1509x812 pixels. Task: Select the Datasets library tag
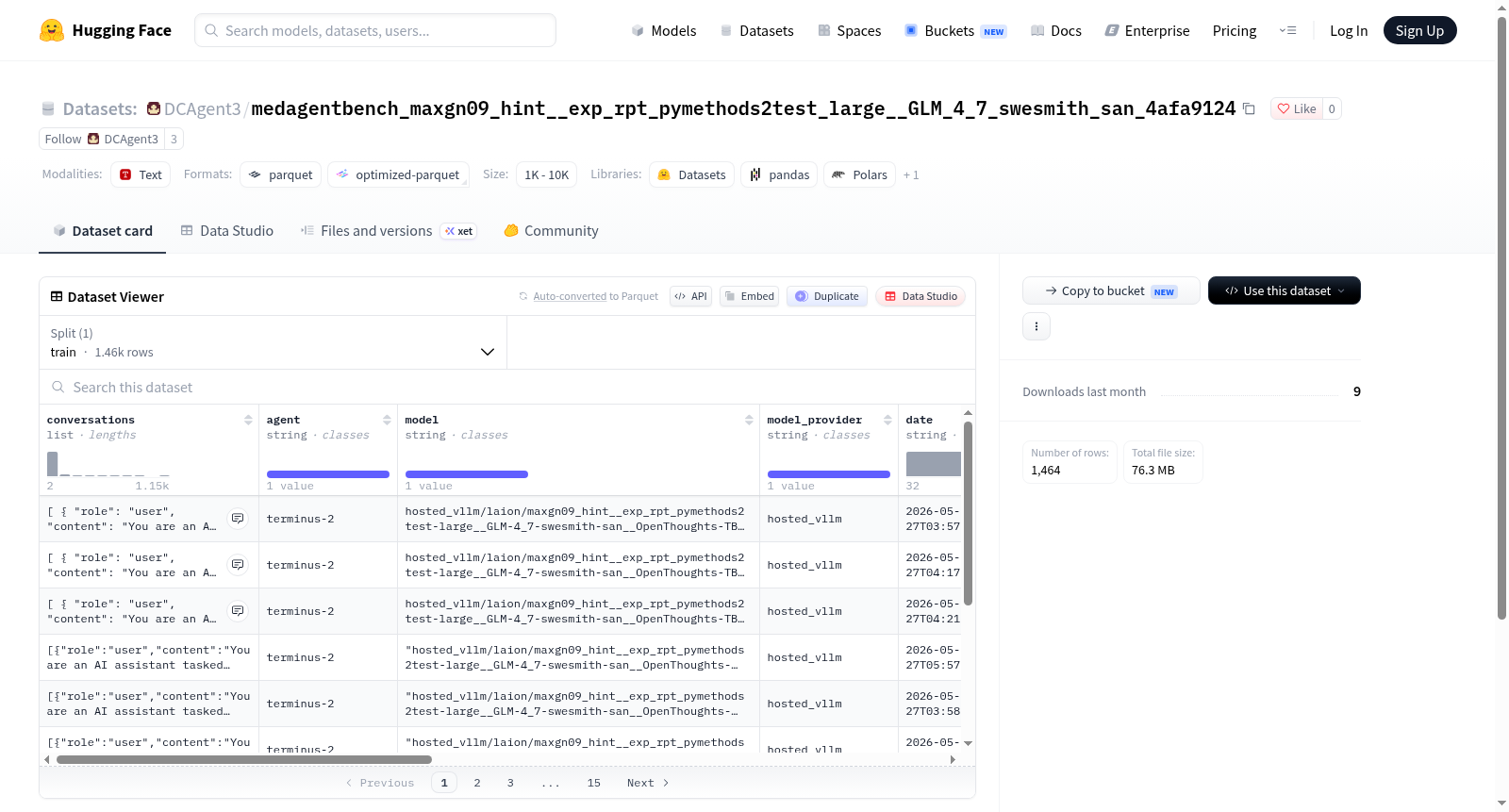click(x=691, y=174)
